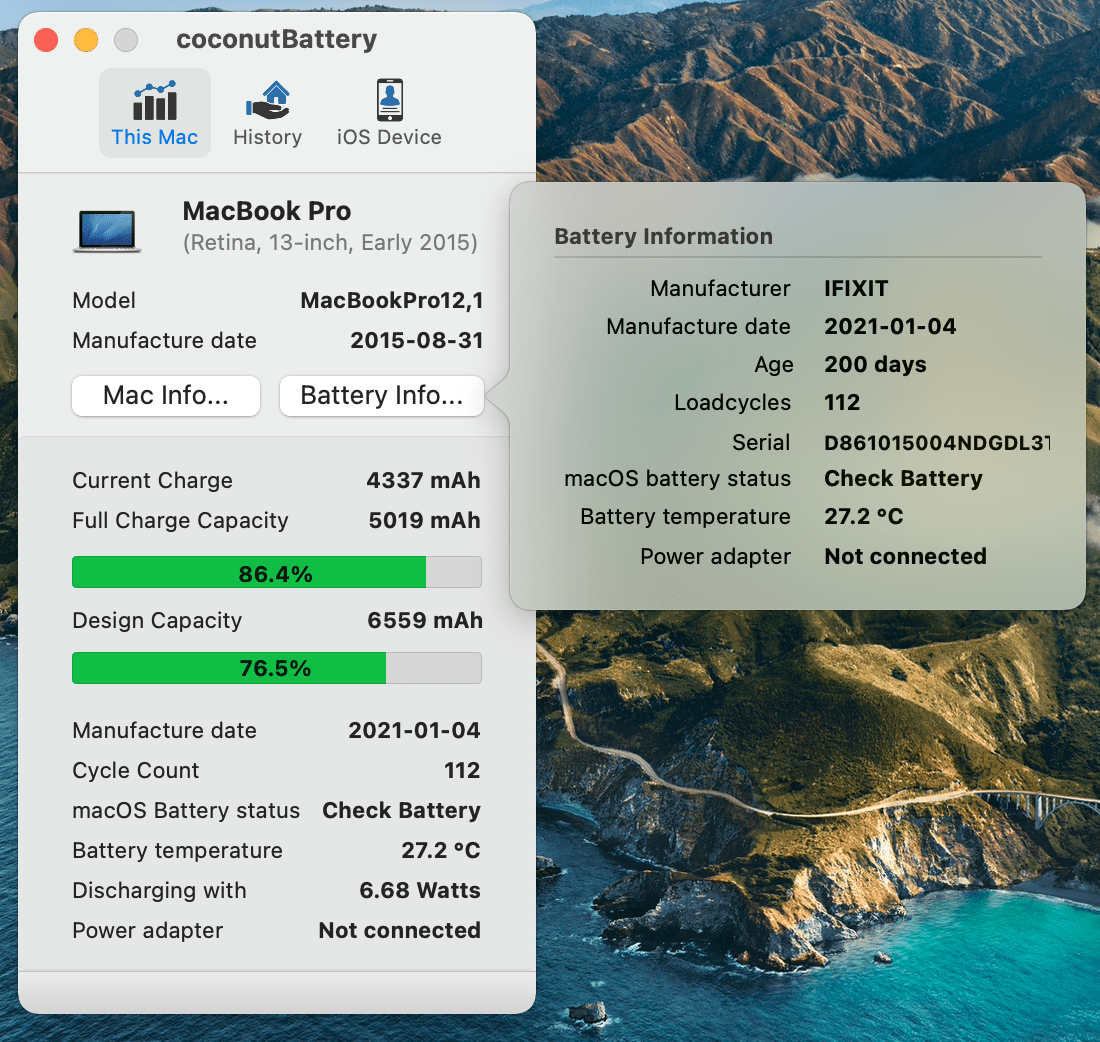Click Not connected in the Battery Information popover
1100x1042 pixels.
point(905,556)
